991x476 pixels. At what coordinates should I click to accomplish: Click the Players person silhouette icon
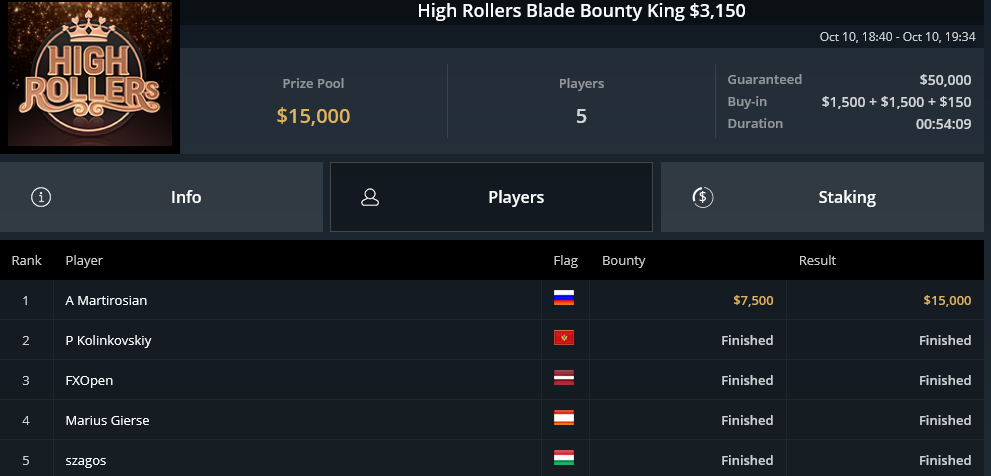370,197
